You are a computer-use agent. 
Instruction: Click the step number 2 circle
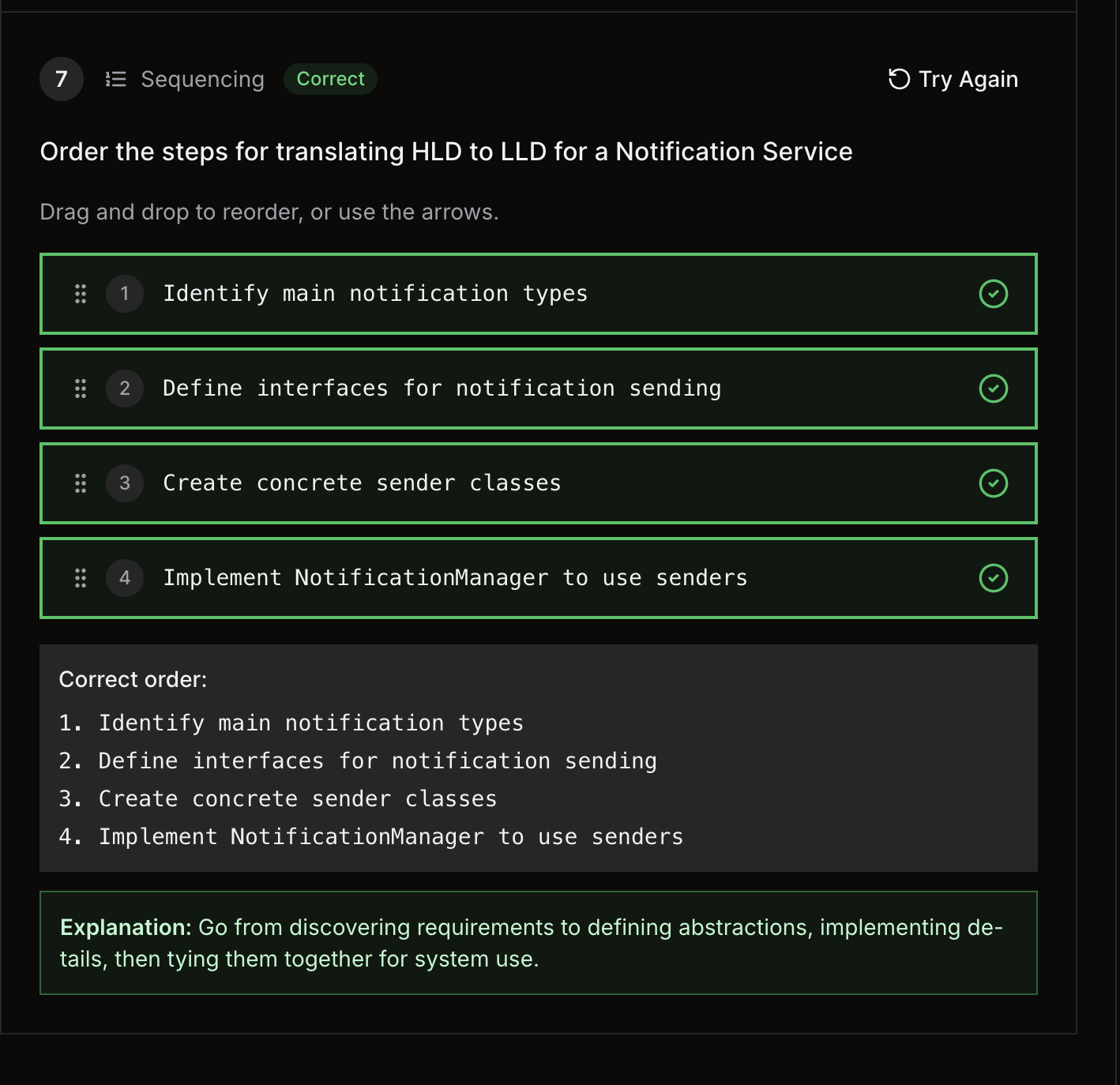[125, 389]
